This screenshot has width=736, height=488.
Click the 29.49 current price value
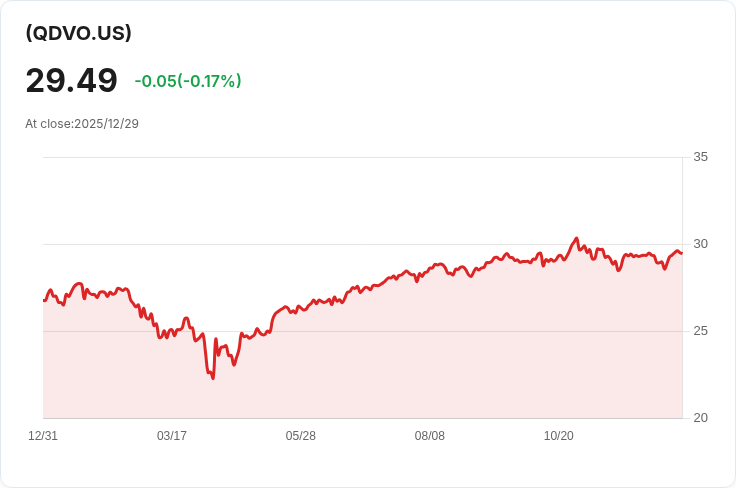(x=71, y=81)
